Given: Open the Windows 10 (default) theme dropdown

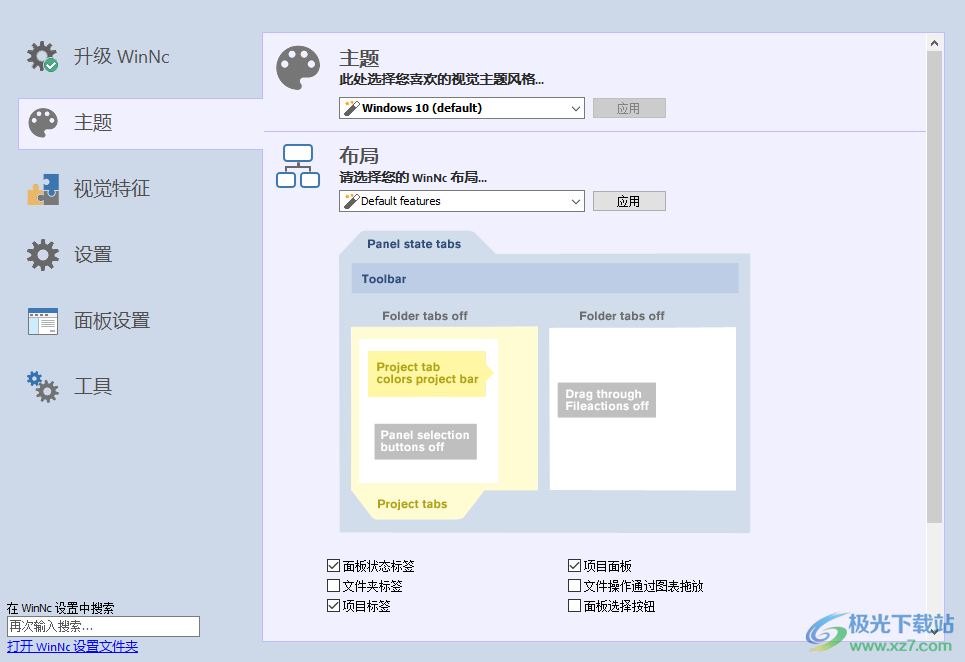Looking at the screenshot, I should (462, 108).
